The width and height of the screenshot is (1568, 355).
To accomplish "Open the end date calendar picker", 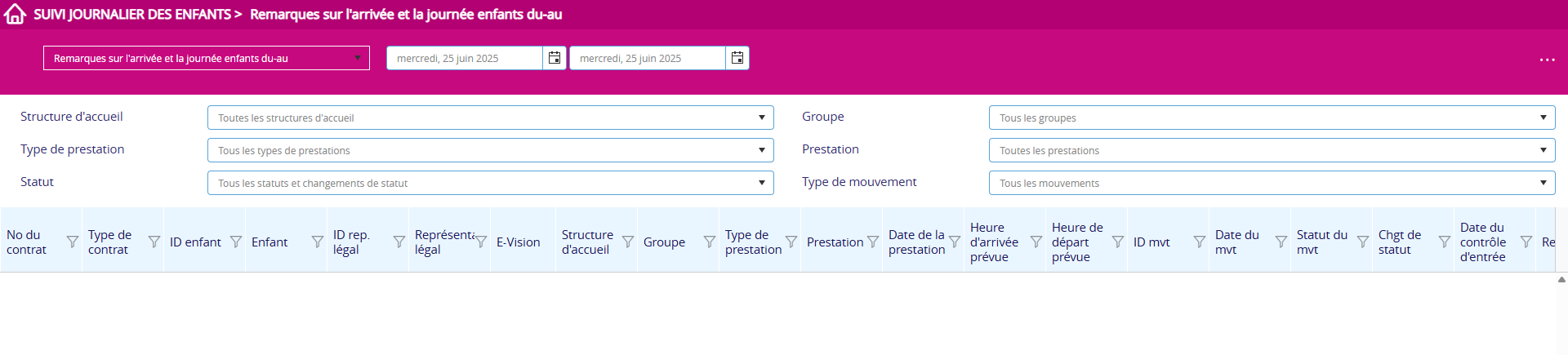I will click(737, 58).
